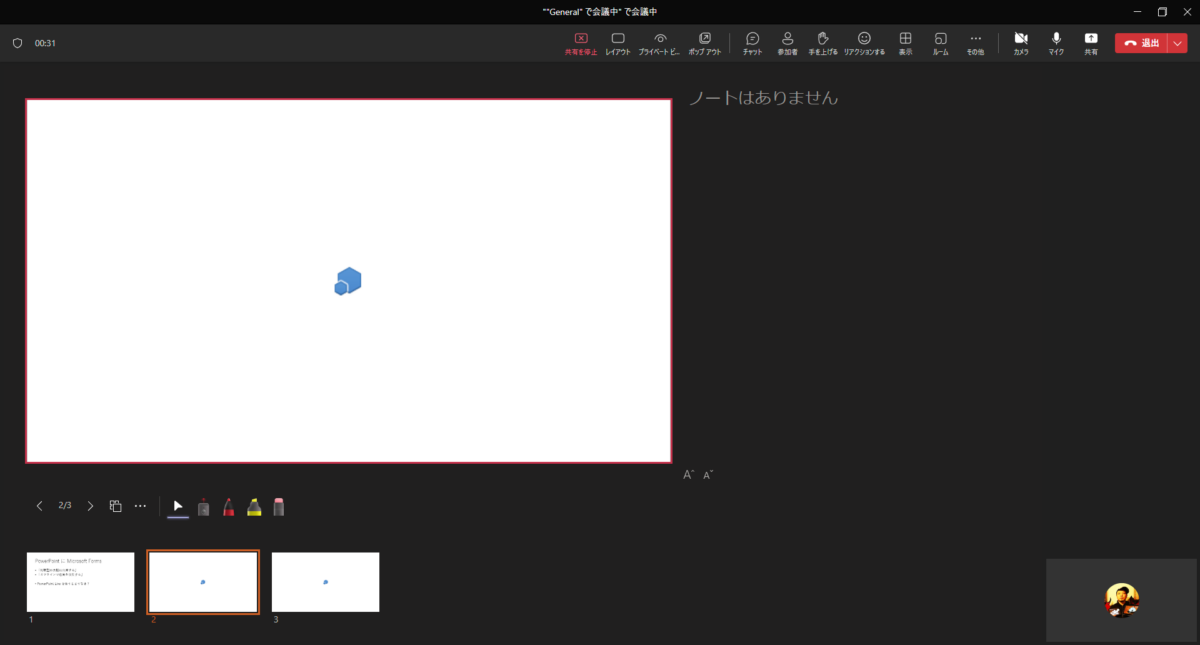The image size is (1200, 645).
Task: Select the yellow highlighter tool
Action: click(x=253, y=505)
